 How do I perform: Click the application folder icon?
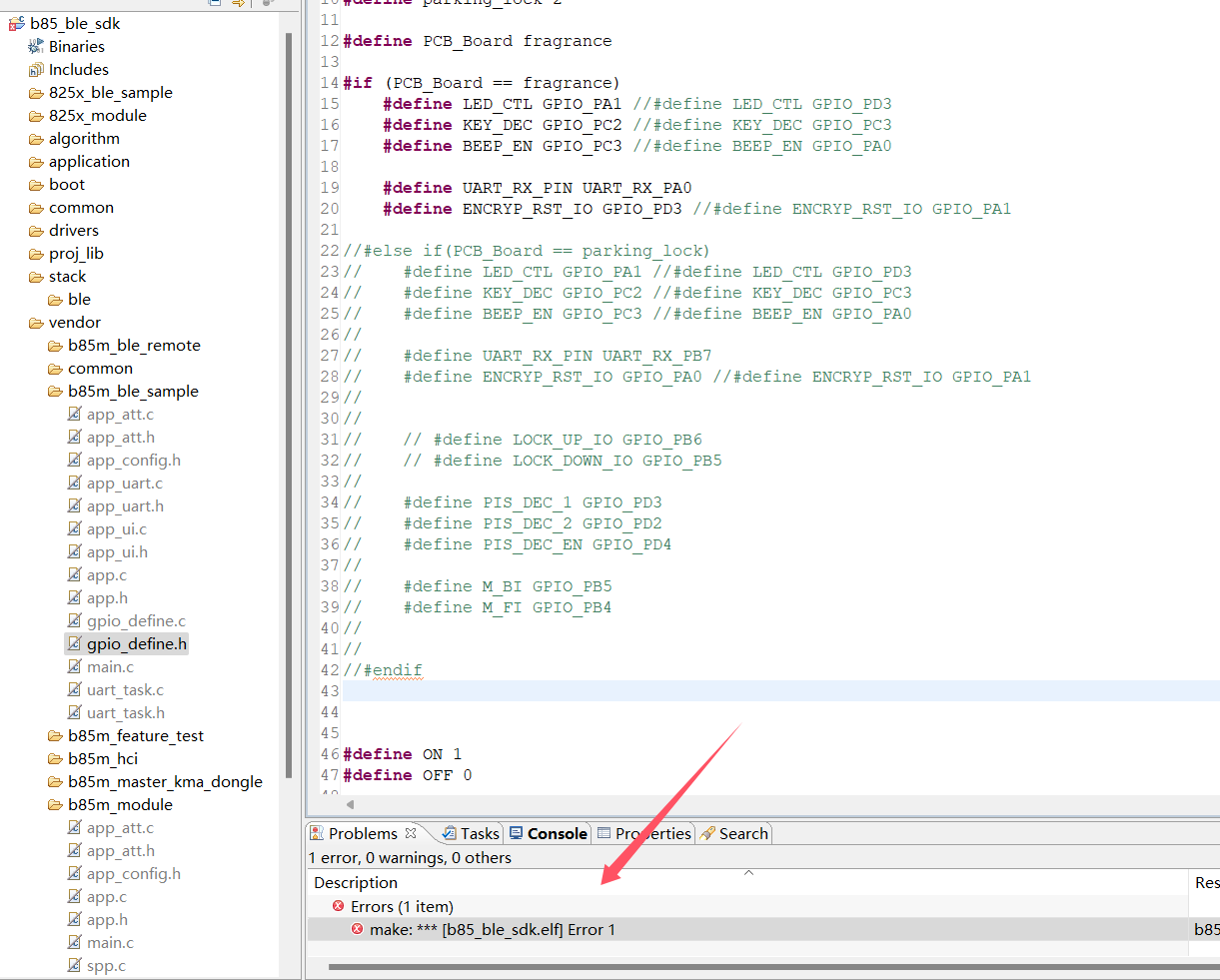point(36,162)
